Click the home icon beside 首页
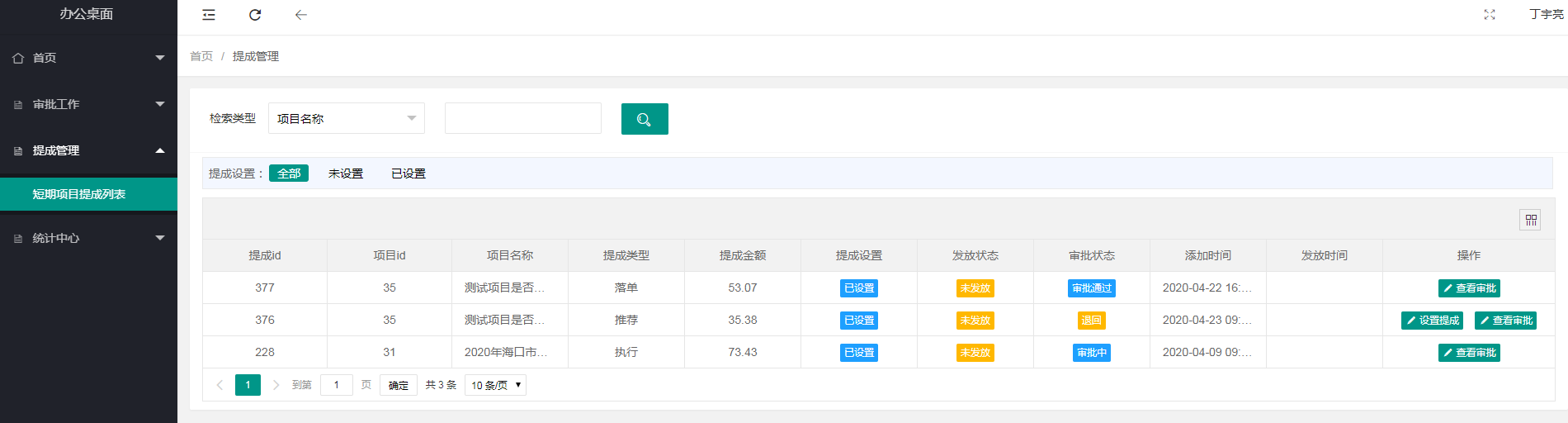The height and width of the screenshot is (423, 1568). coord(18,58)
